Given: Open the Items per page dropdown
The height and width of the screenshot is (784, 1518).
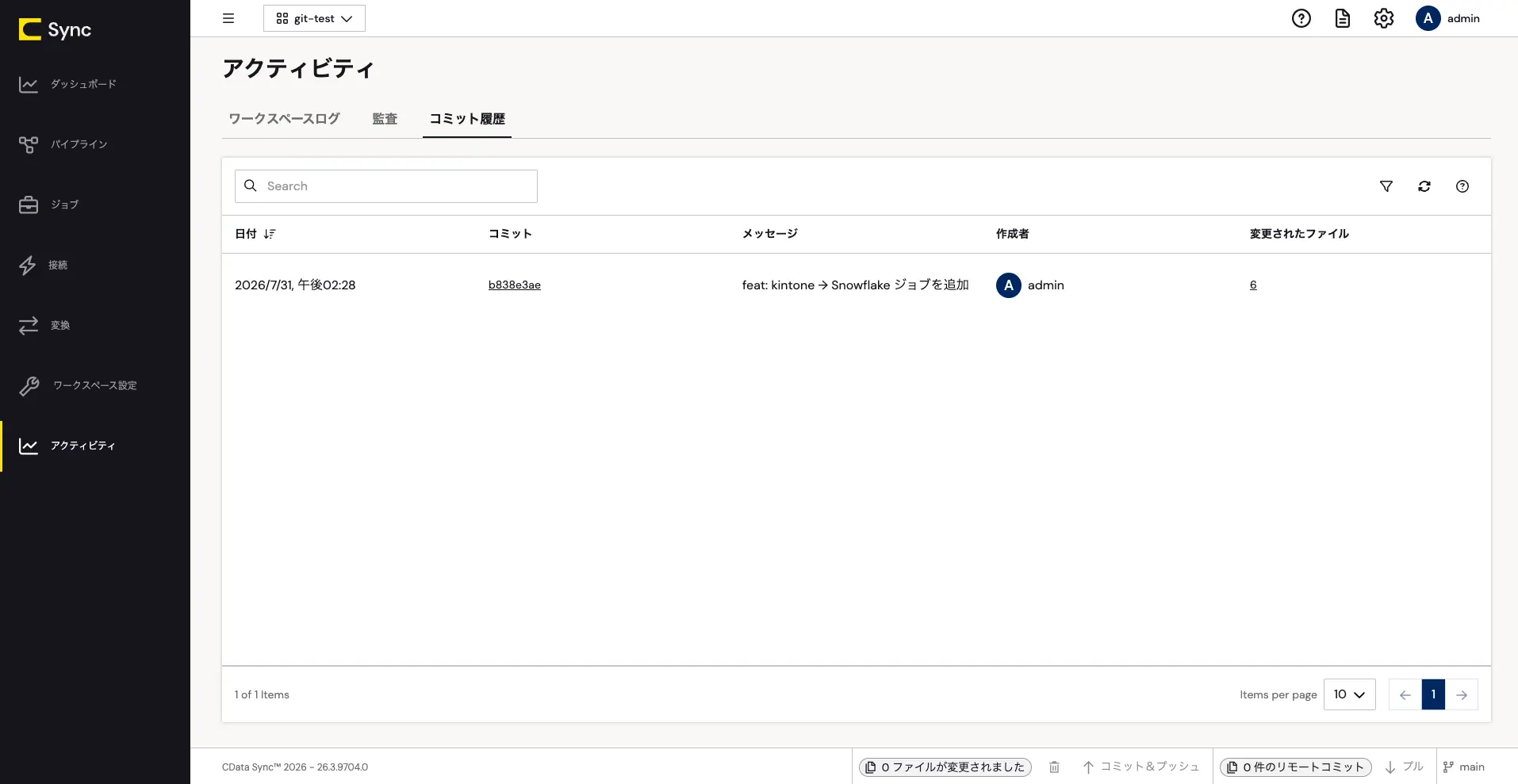Looking at the screenshot, I should tap(1349, 694).
